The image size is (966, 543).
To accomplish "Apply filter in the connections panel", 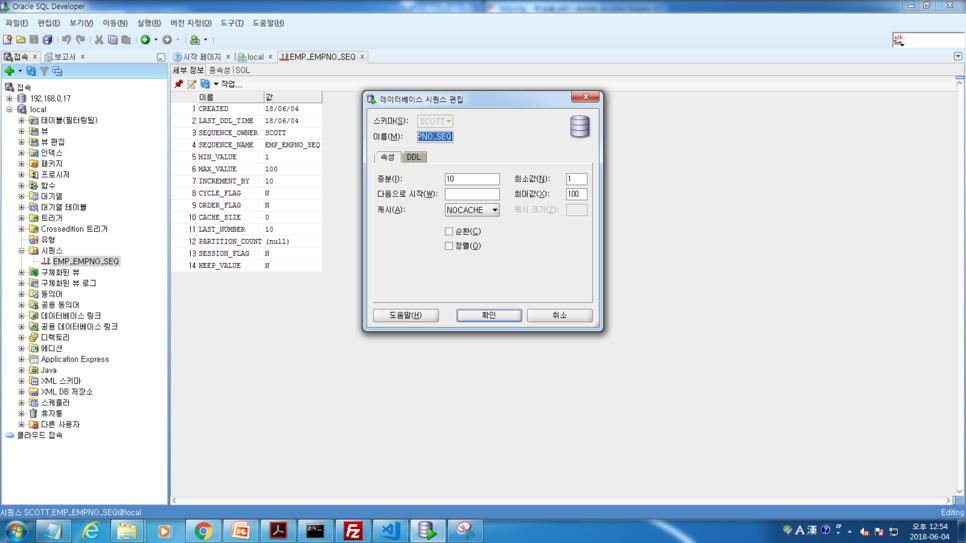I will point(44,71).
